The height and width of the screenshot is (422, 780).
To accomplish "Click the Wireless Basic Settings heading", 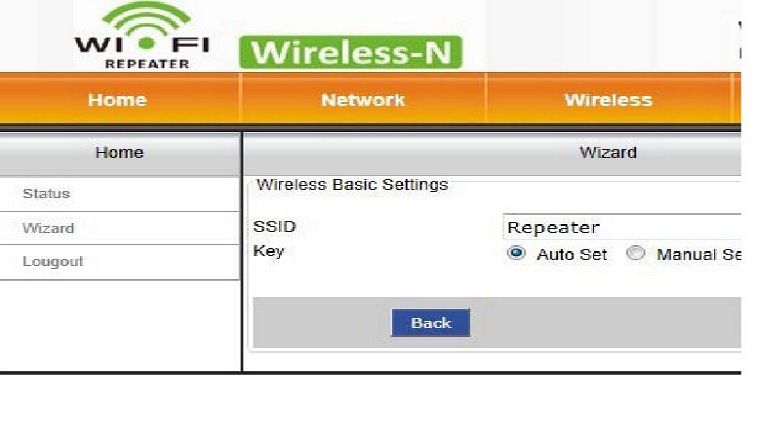I will (352, 185).
